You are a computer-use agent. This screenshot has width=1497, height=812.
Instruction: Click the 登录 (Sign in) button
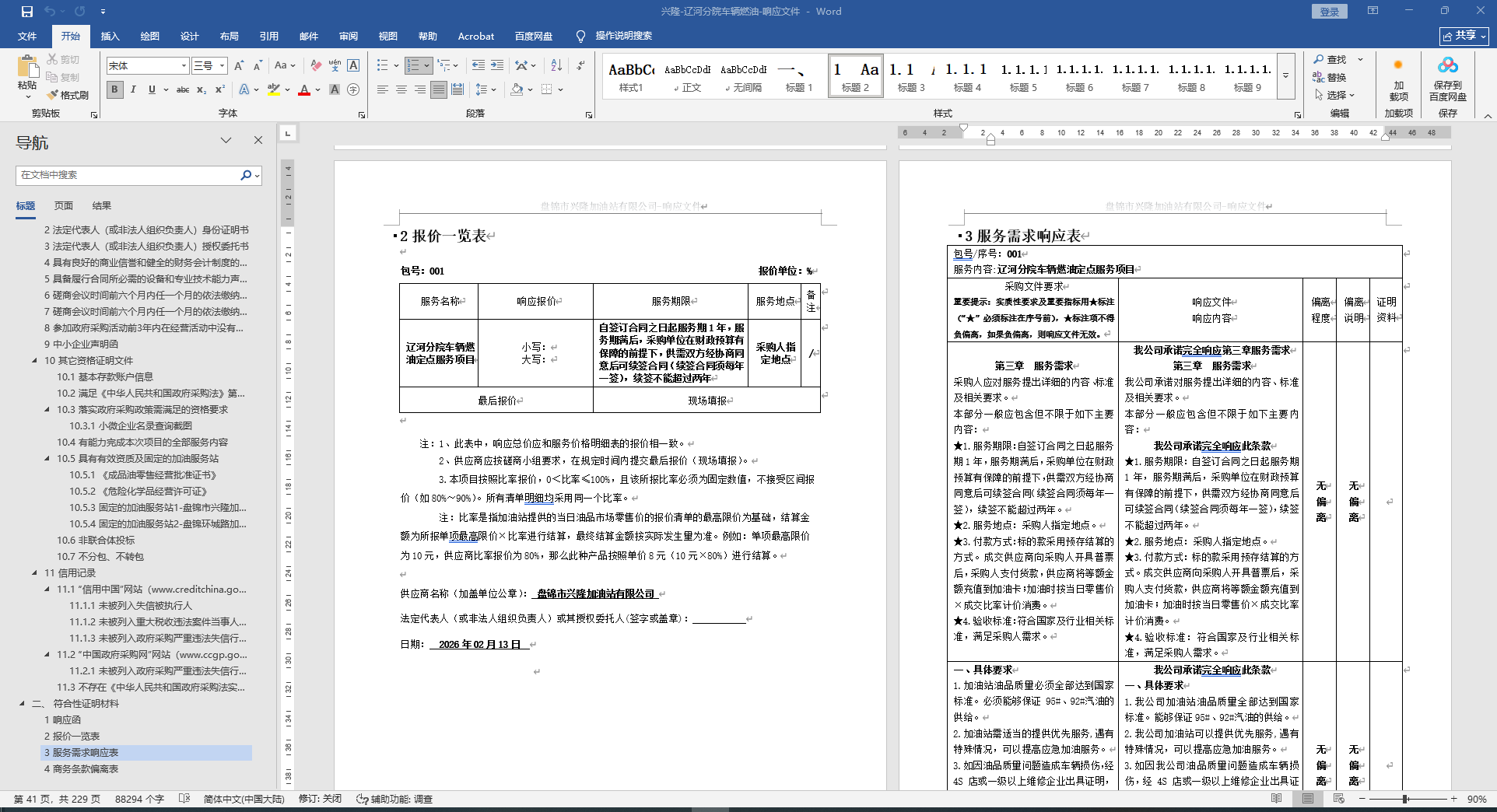[x=1330, y=12]
